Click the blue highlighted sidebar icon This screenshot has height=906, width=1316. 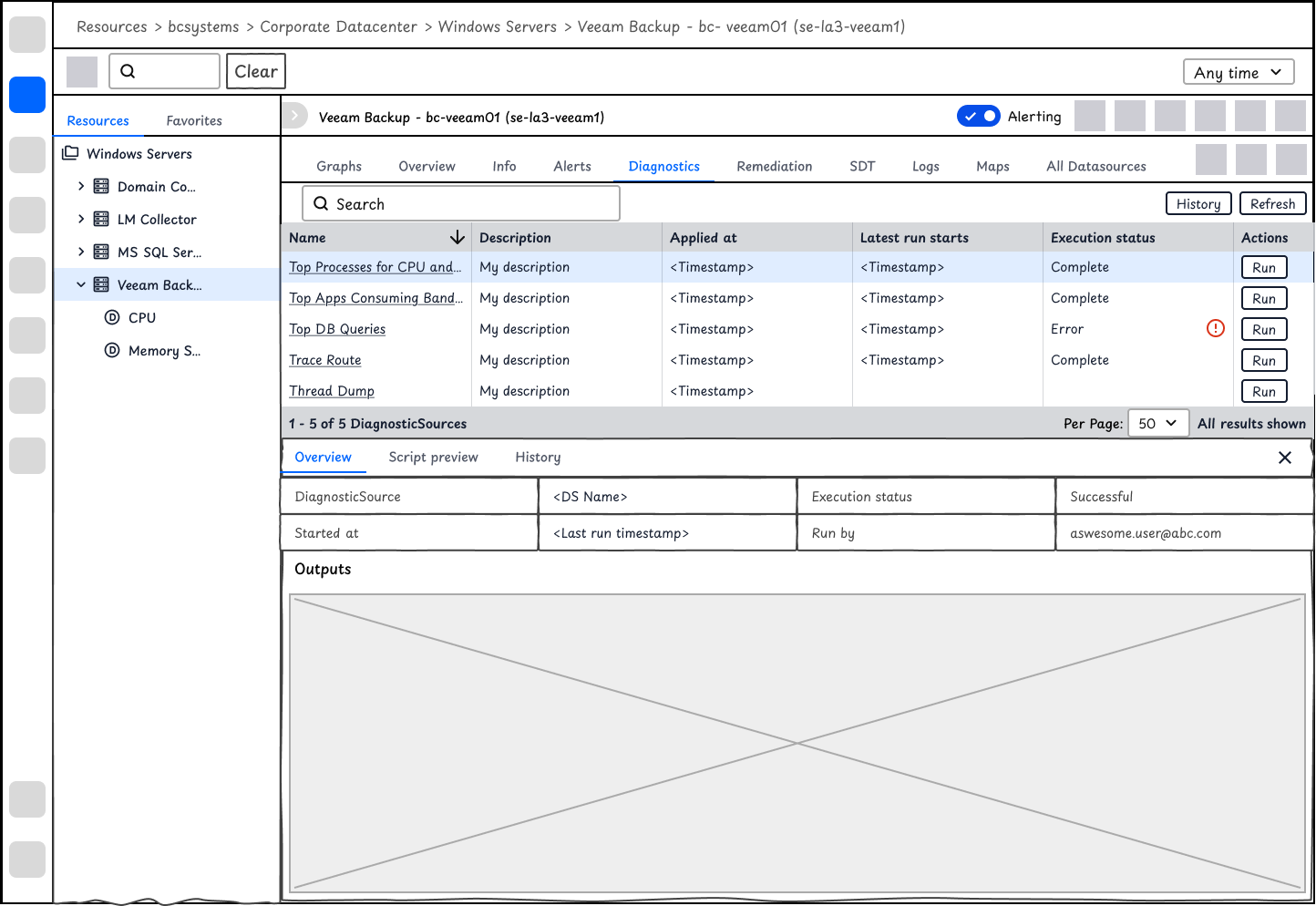point(27,95)
